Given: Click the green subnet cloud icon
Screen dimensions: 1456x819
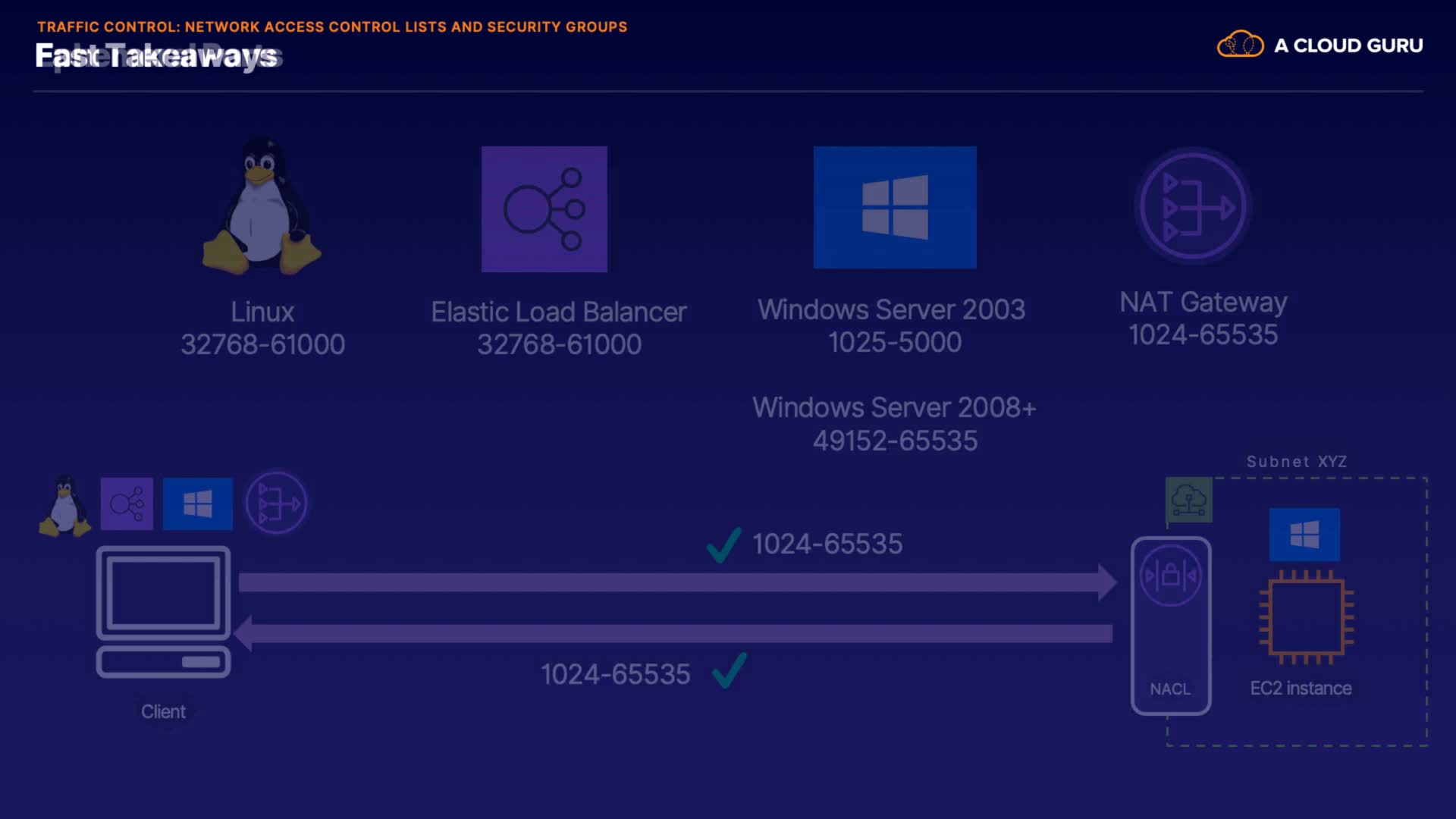Looking at the screenshot, I should pyautogui.click(x=1188, y=500).
